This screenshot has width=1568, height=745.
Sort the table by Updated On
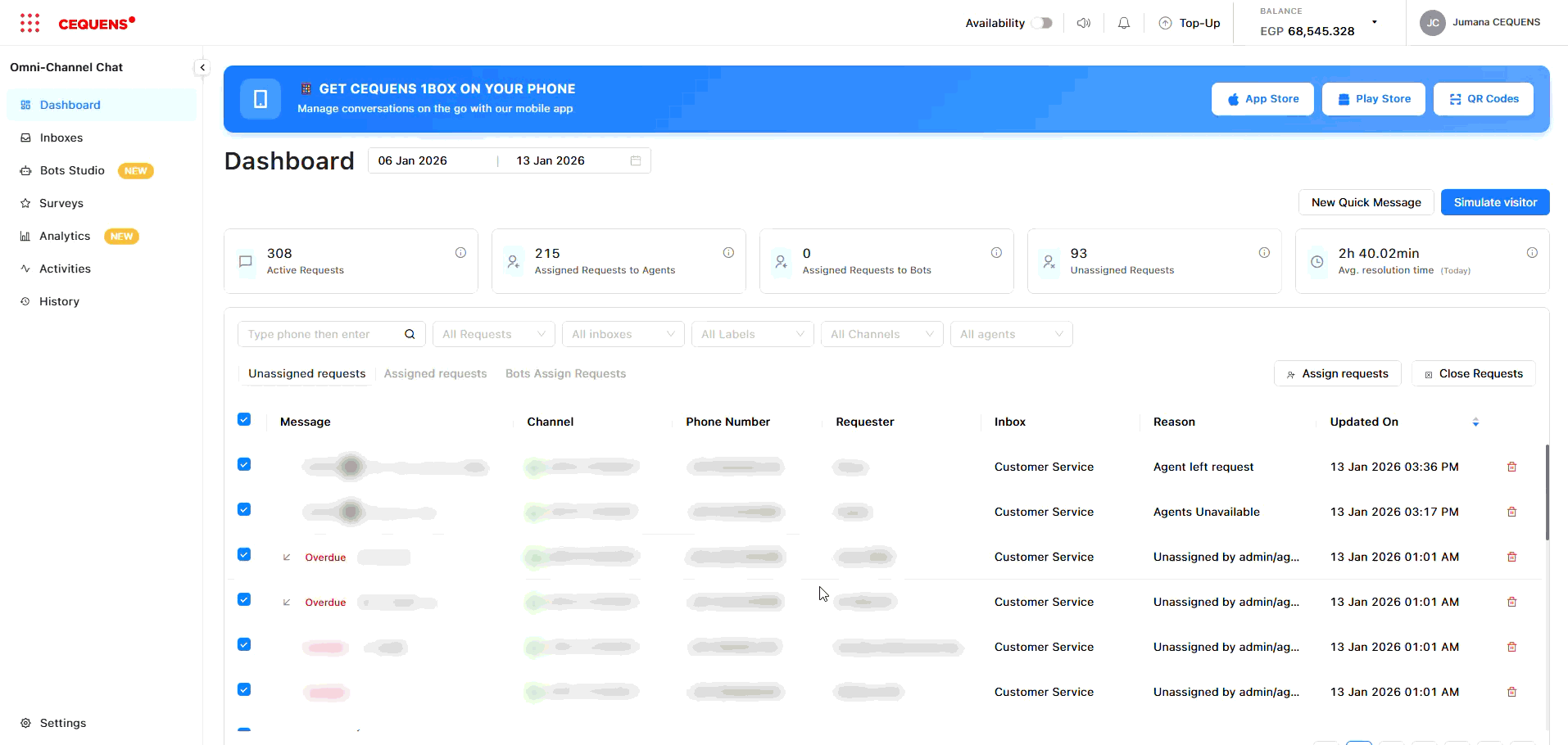1475,422
